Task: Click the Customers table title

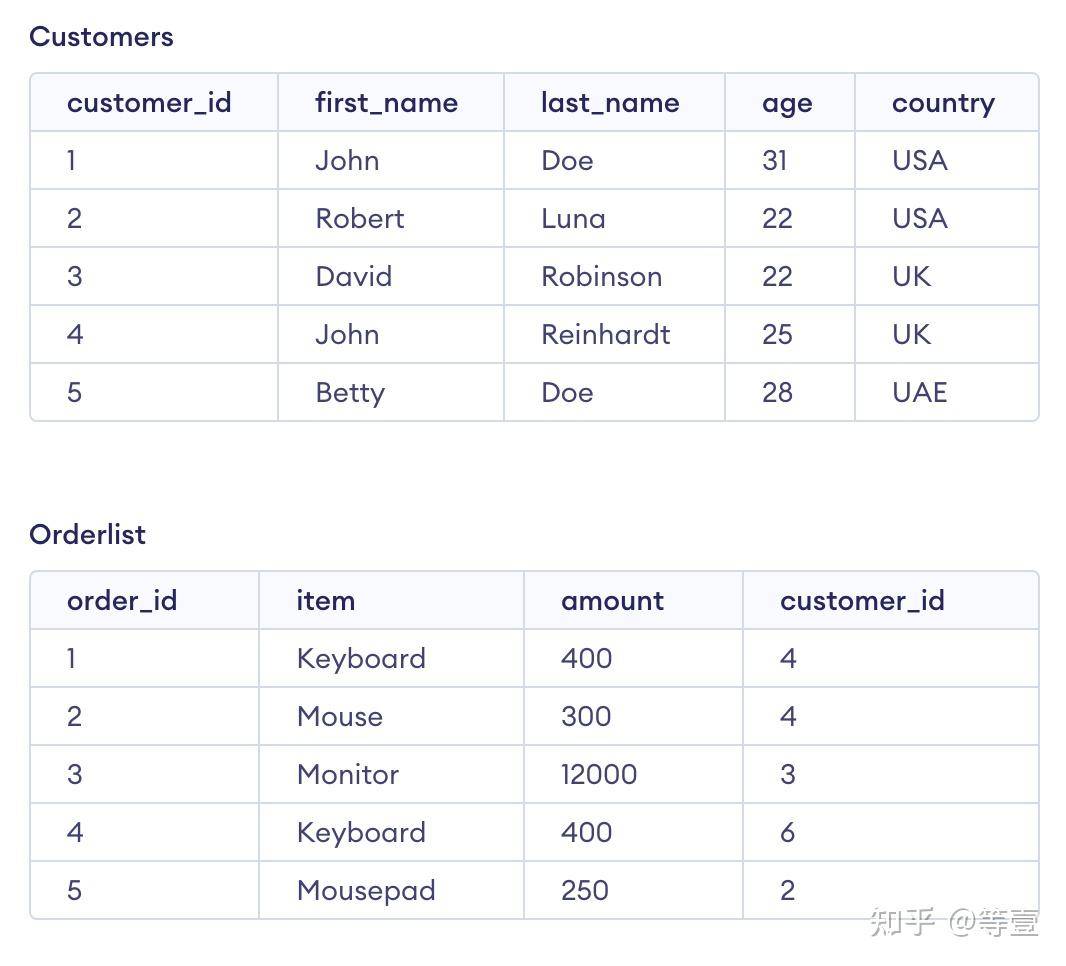Action: tap(101, 37)
